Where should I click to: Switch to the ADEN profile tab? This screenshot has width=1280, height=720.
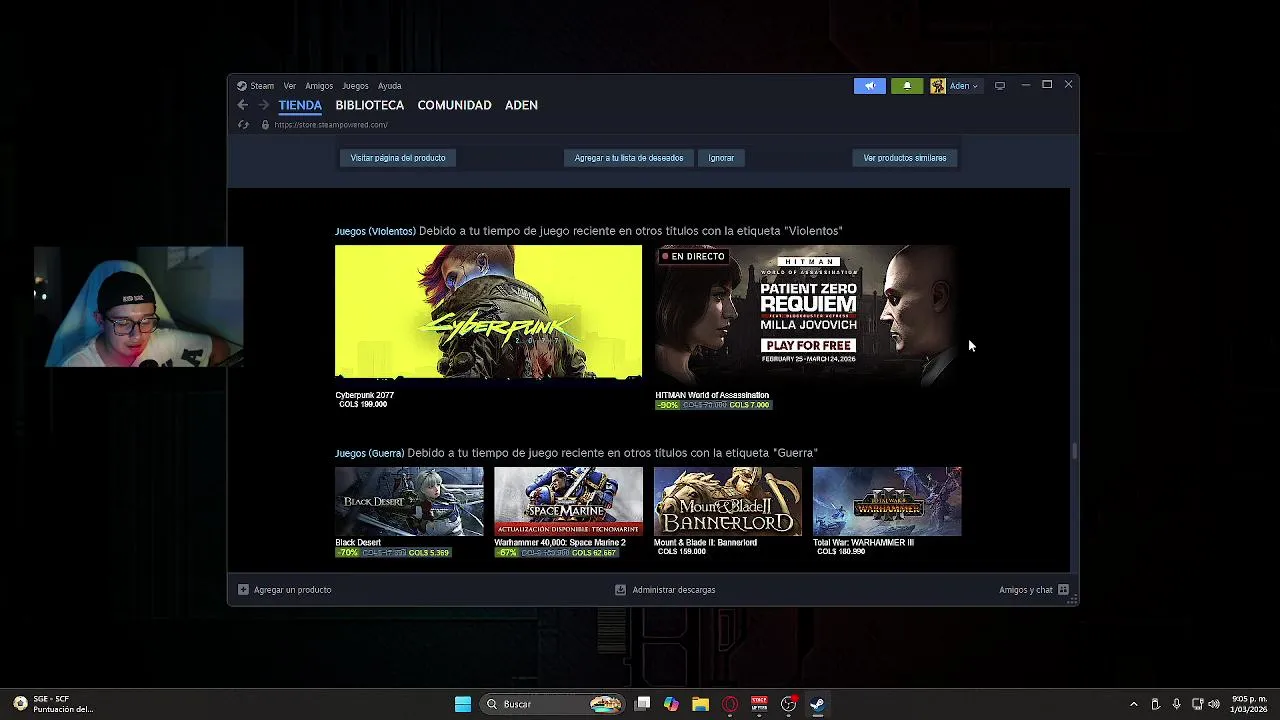521,105
